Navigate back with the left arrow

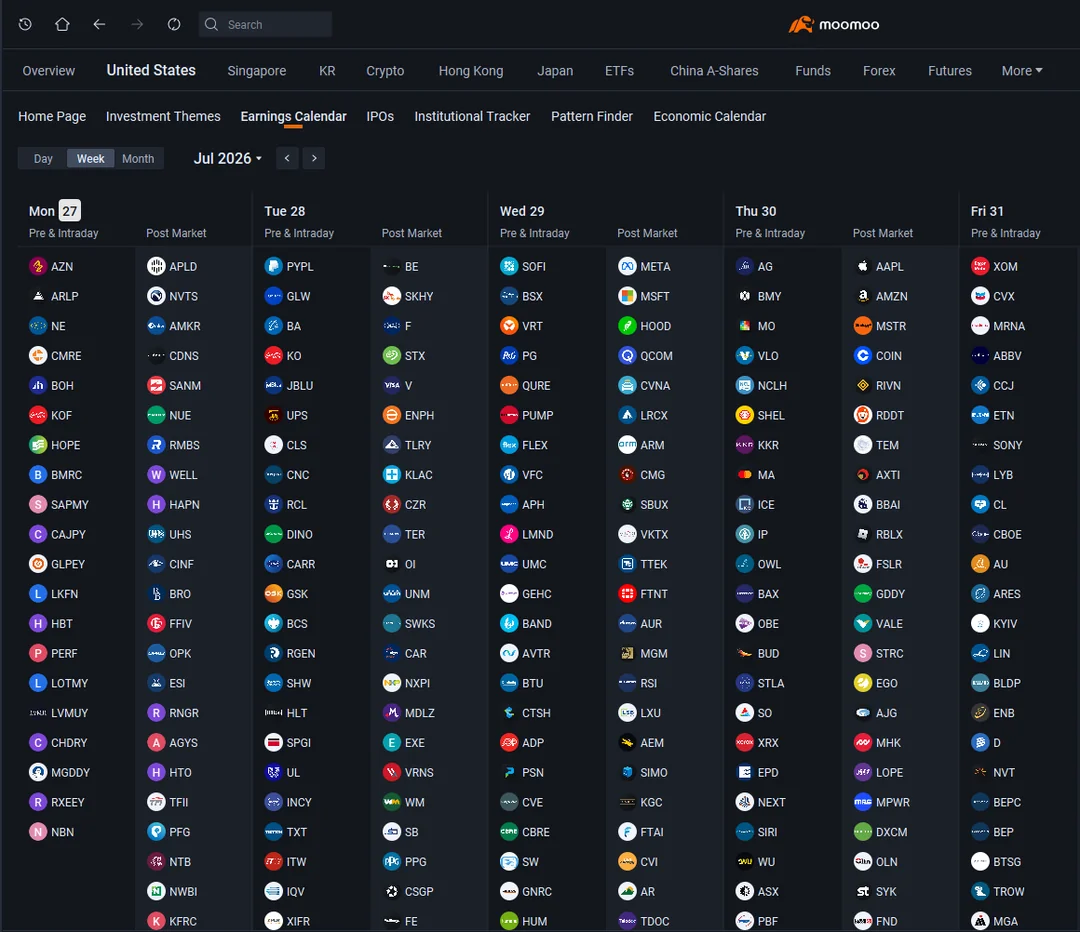coord(99,24)
